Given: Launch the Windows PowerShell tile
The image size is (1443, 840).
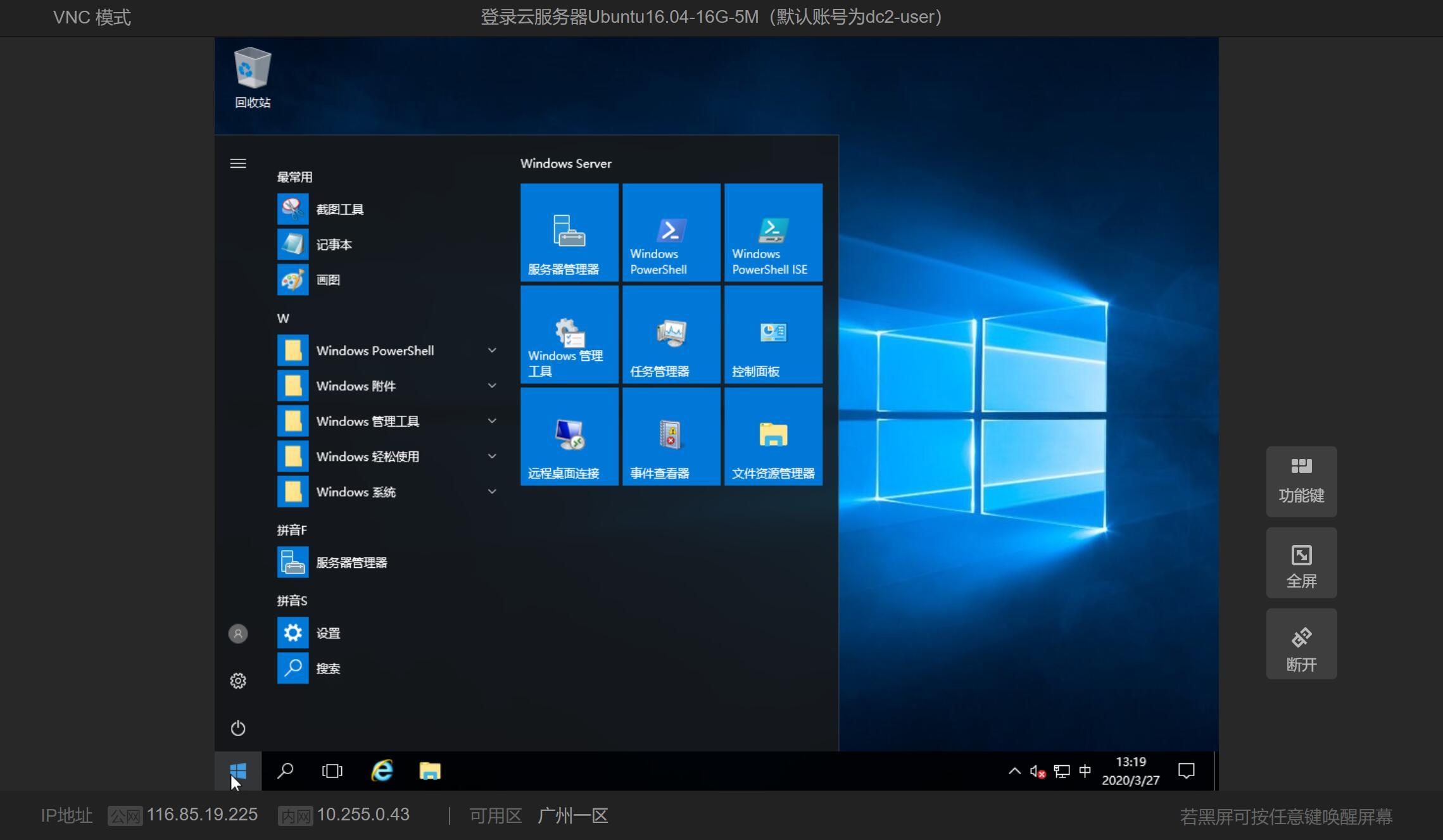Looking at the screenshot, I should pos(671,232).
